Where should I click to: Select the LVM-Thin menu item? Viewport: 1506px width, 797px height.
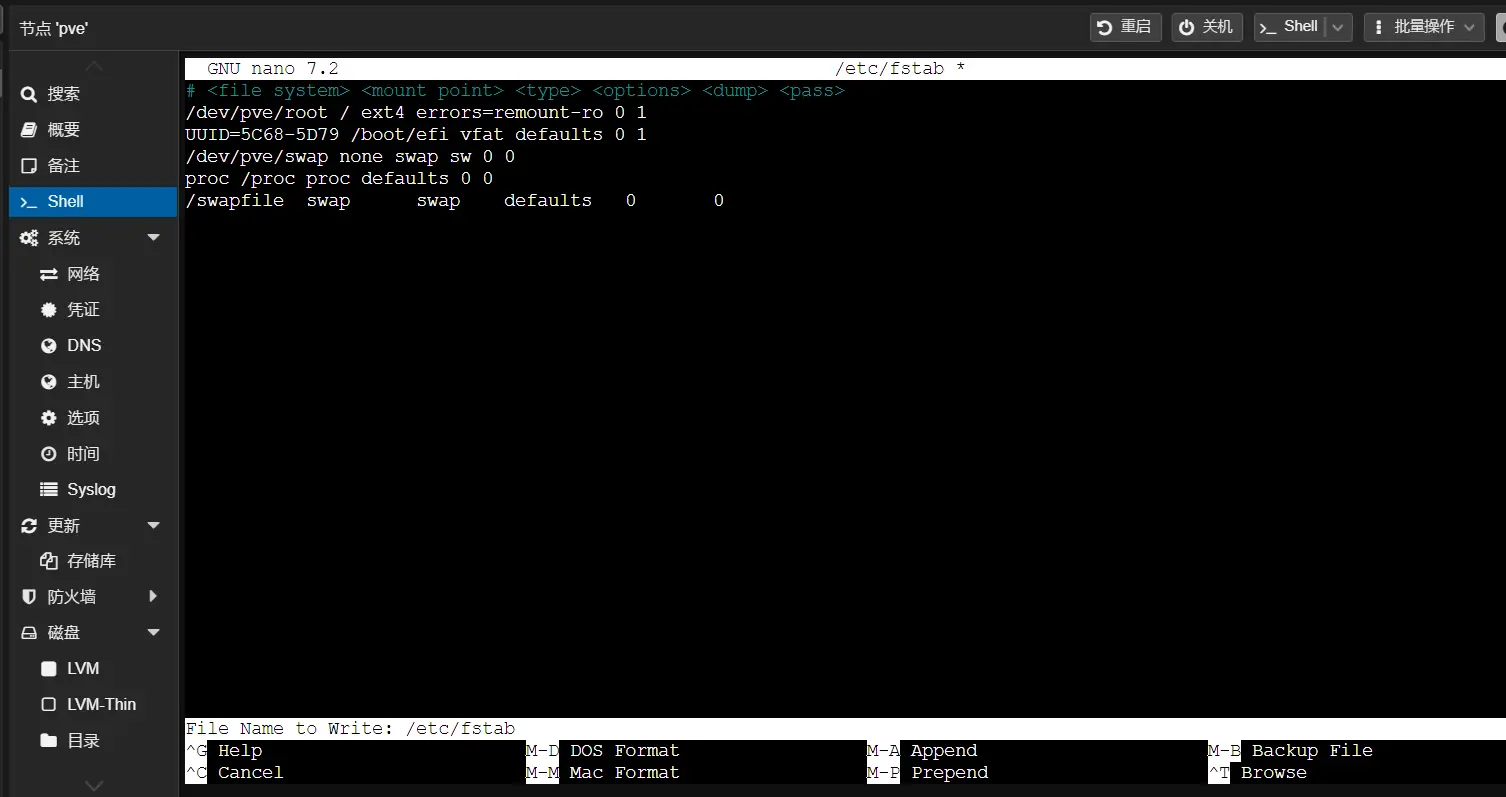[x=101, y=705]
